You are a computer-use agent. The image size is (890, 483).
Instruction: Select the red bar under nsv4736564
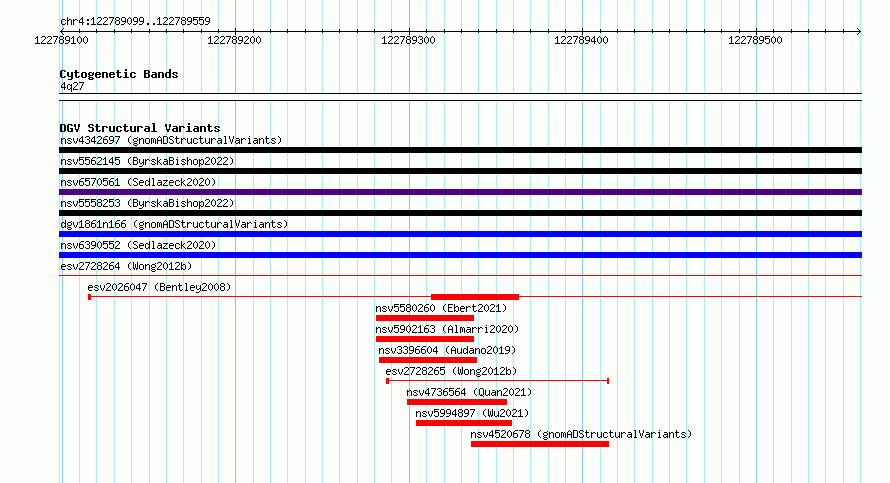click(x=457, y=402)
